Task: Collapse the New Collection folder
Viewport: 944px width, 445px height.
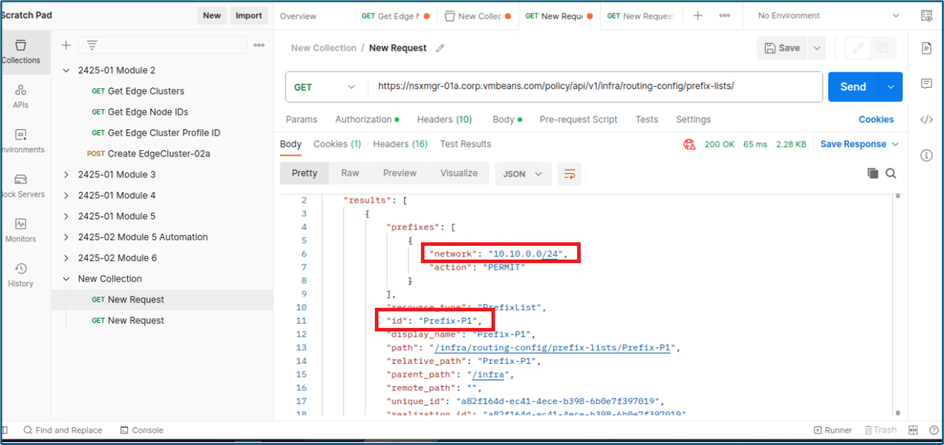Action: click(x=66, y=279)
